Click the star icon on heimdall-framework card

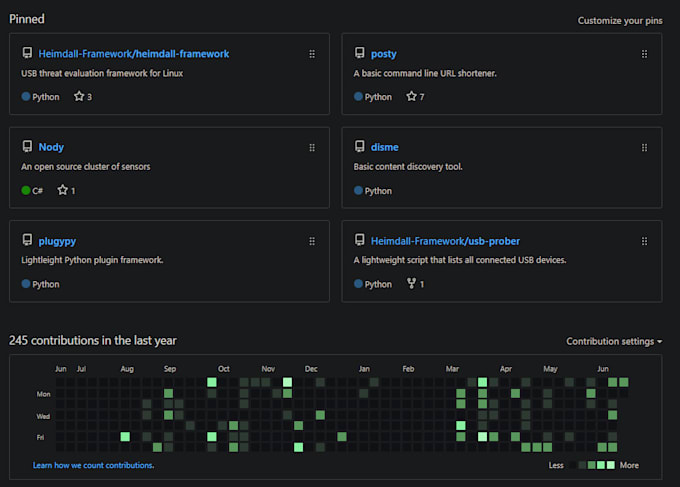[x=79, y=97]
